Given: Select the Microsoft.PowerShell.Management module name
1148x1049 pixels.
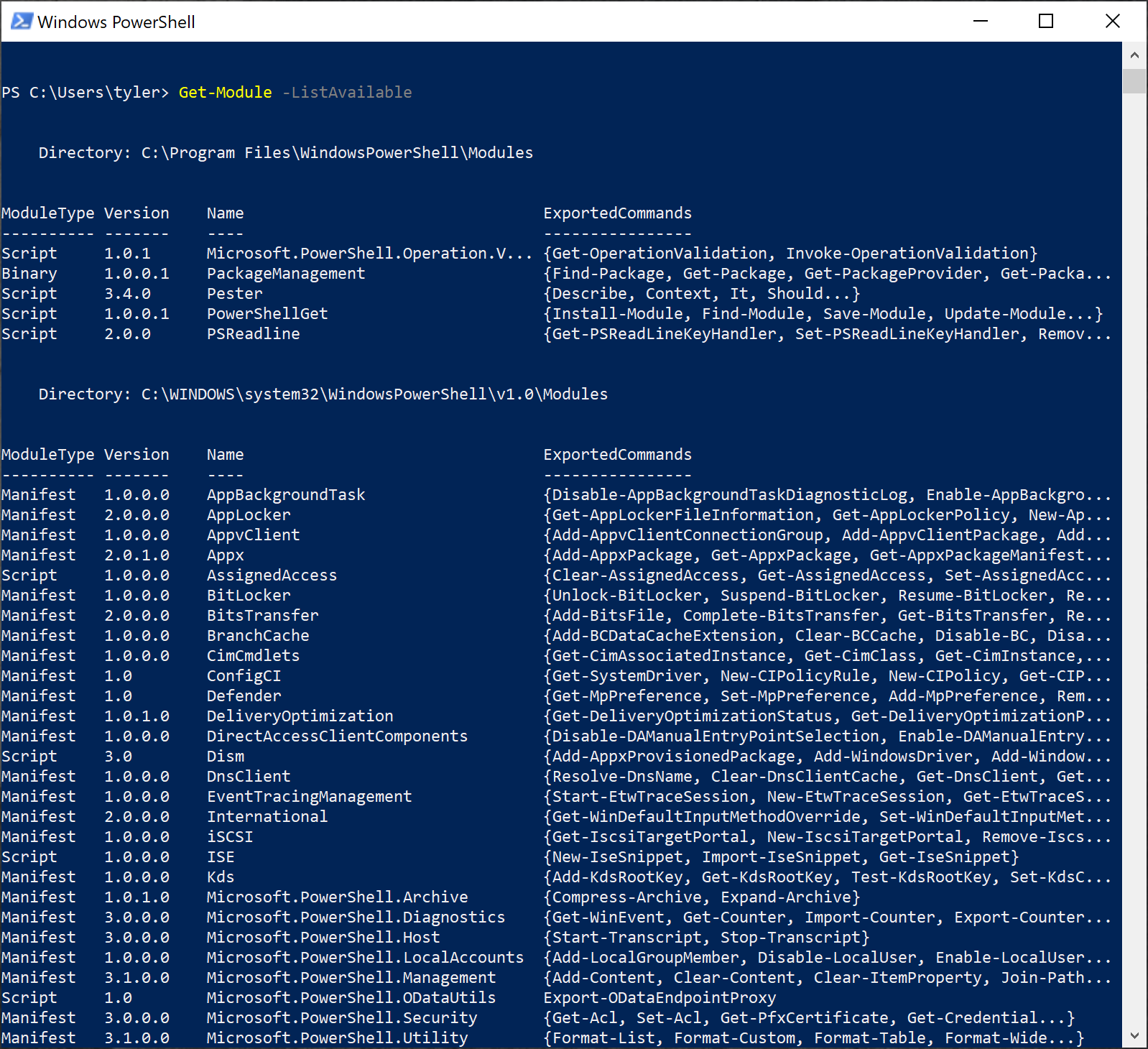Looking at the screenshot, I should click(351, 977).
